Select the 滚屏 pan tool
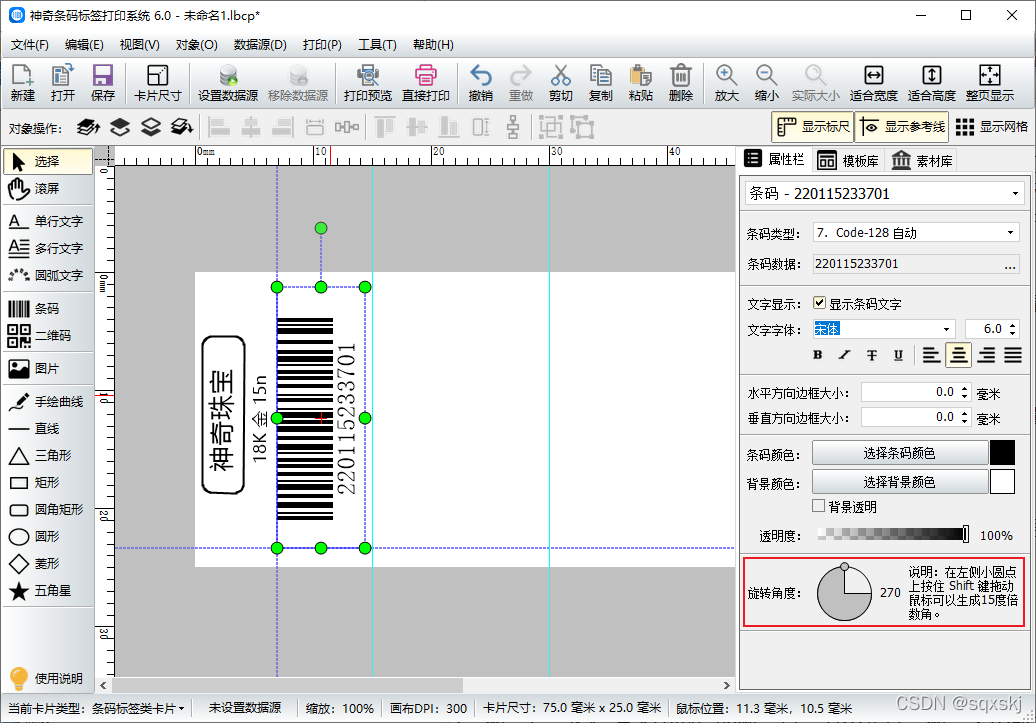The height and width of the screenshot is (723, 1036). [x=48, y=189]
